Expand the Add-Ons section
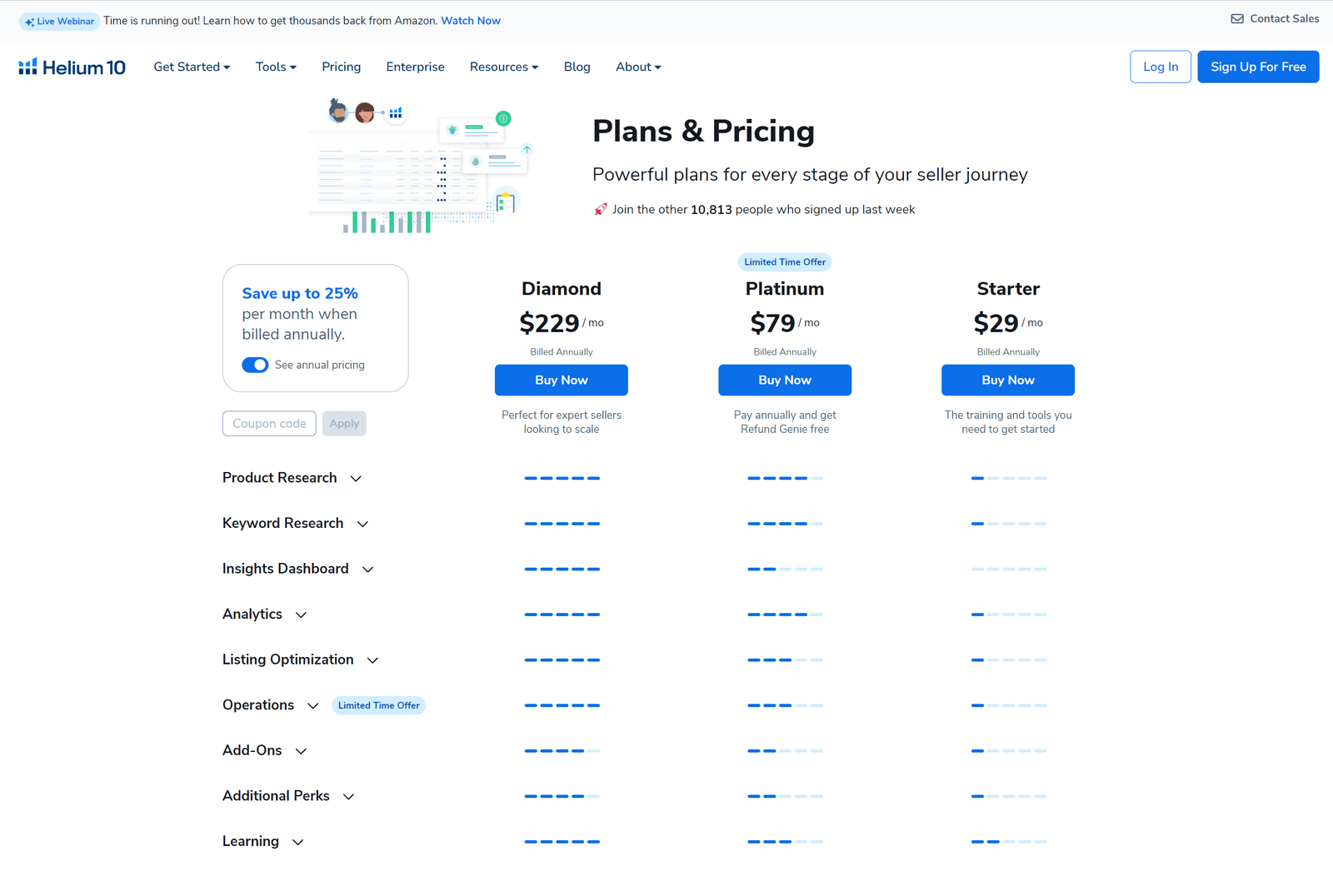The image size is (1333, 896). [x=265, y=750]
